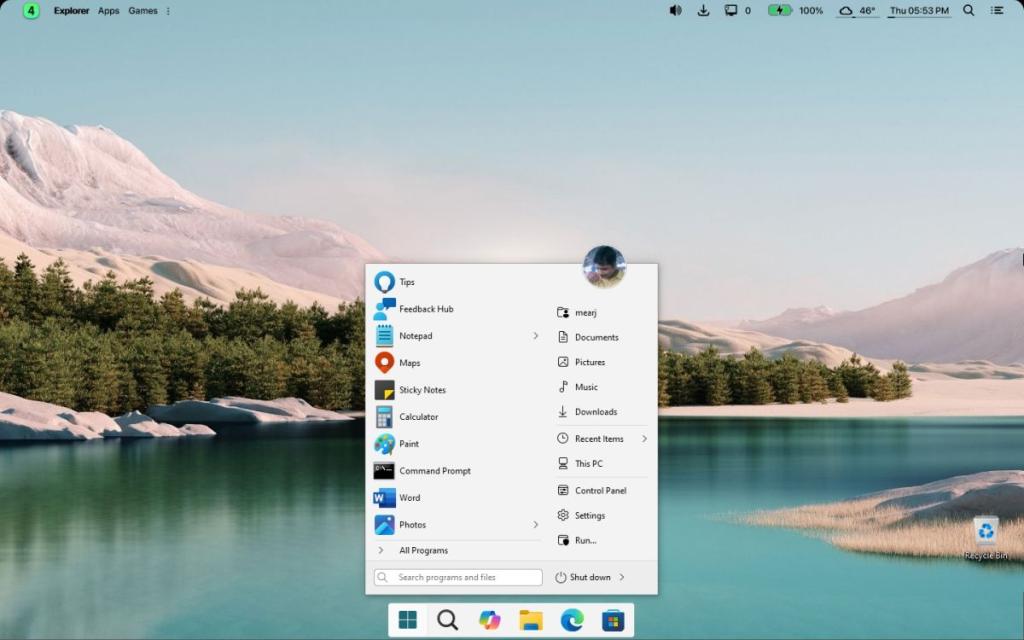The width and height of the screenshot is (1024, 640).
Task: Open Shut down options arrow
Action: [x=622, y=577]
